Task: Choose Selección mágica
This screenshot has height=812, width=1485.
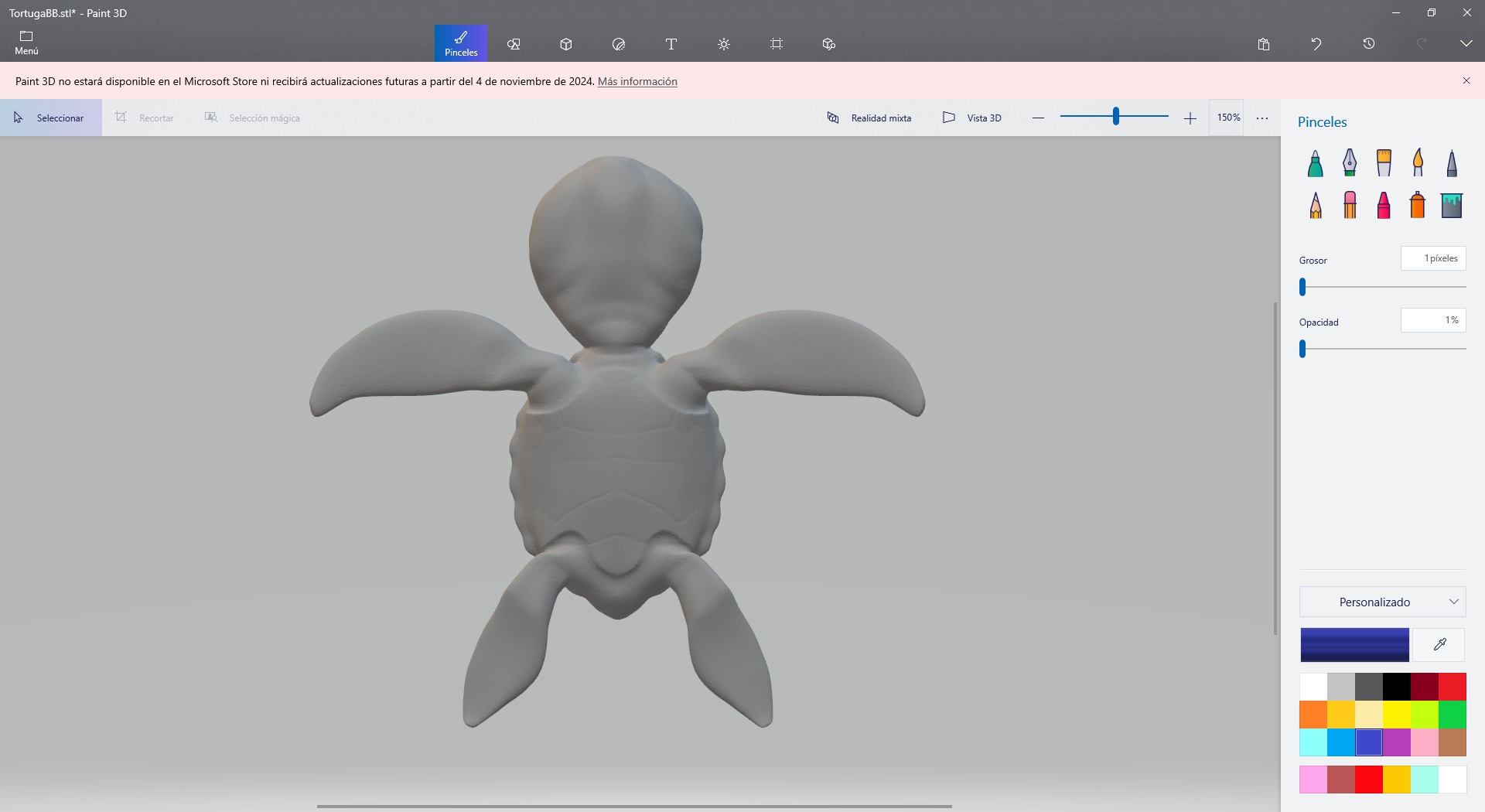Action: [x=252, y=118]
